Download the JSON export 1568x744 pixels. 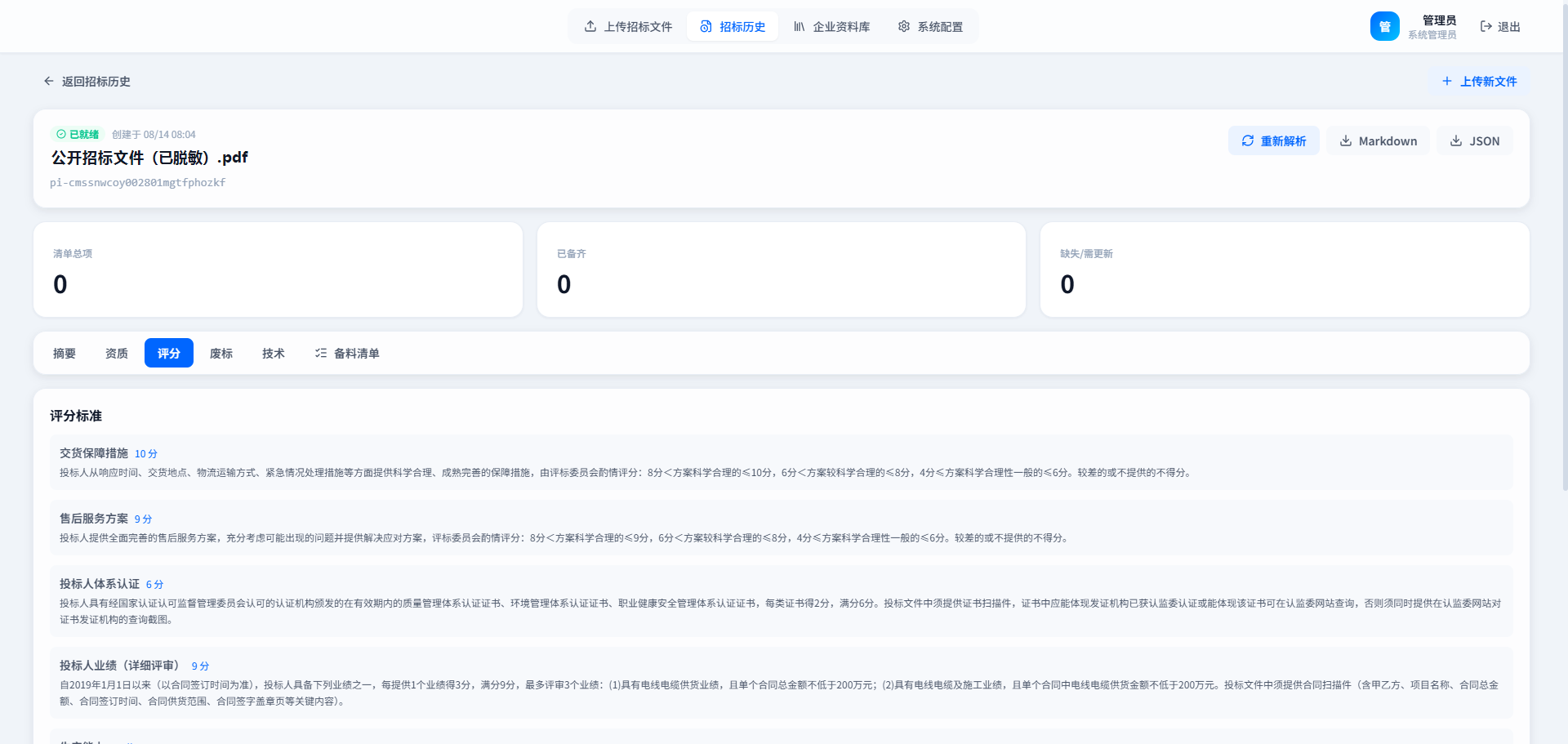tap(1474, 141)
